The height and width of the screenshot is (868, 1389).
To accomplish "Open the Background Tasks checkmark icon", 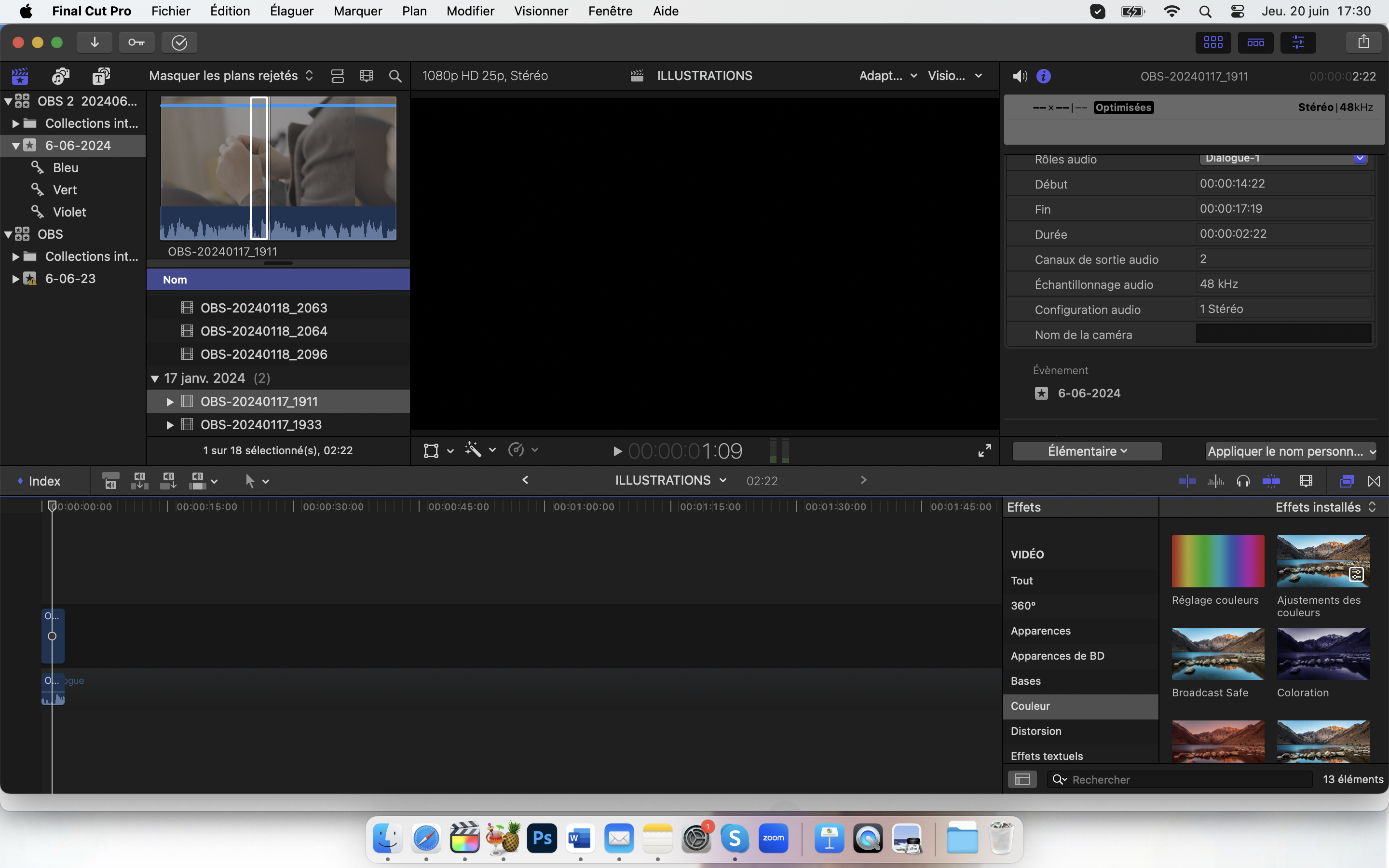I will [x=179, y=42].
